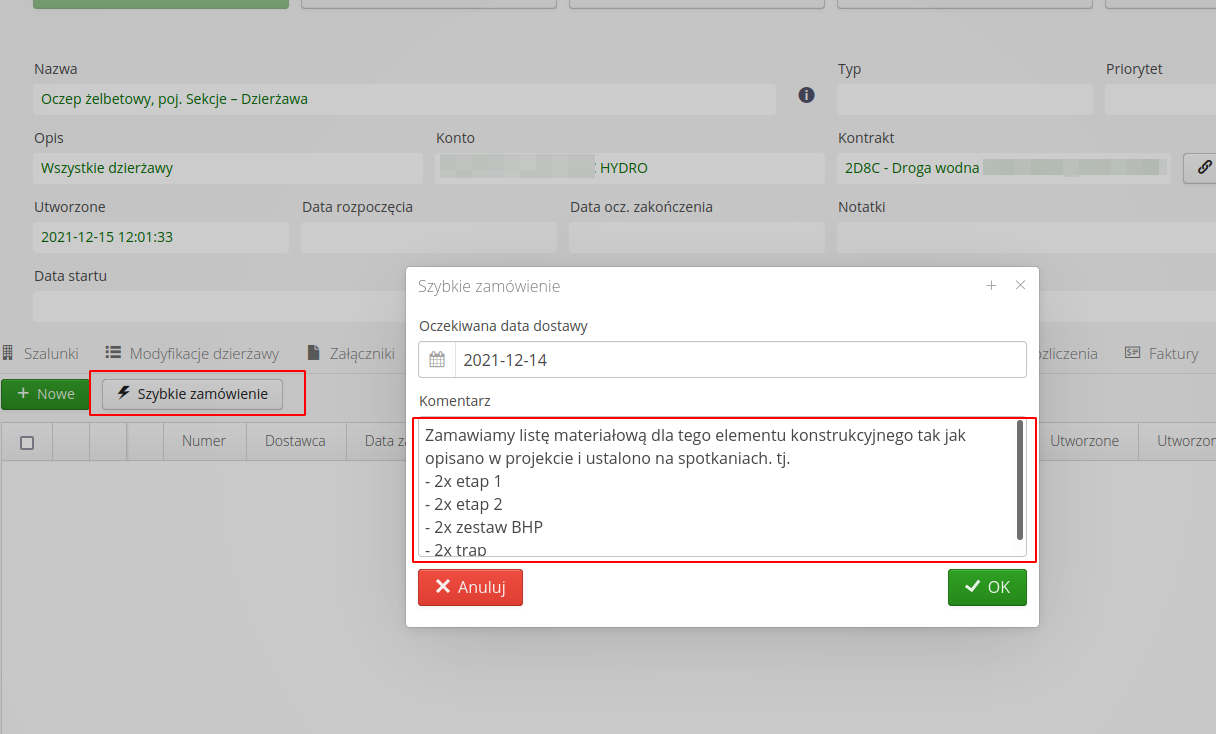The width and height of the screenshot is (1216, 734).
Task: Toggle the select-all checkbox in table header
Action: click(27, 442)
